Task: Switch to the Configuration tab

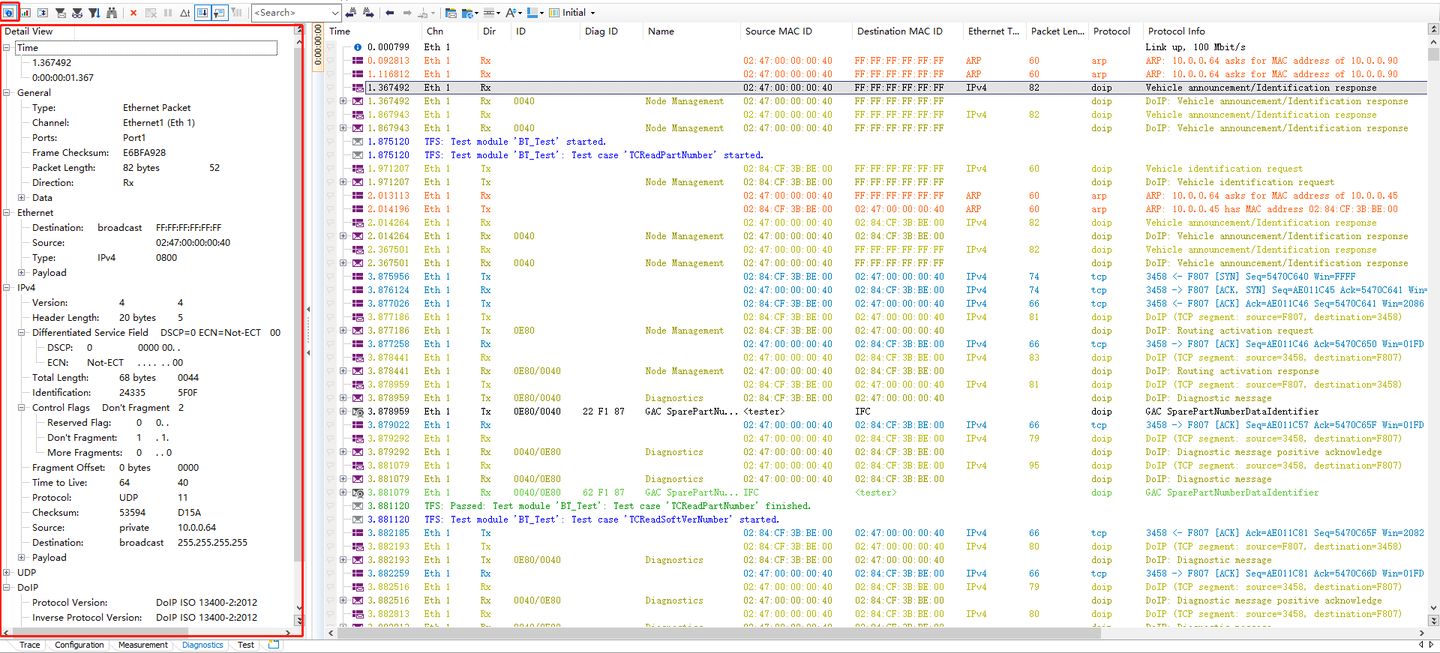Action: 79,645
